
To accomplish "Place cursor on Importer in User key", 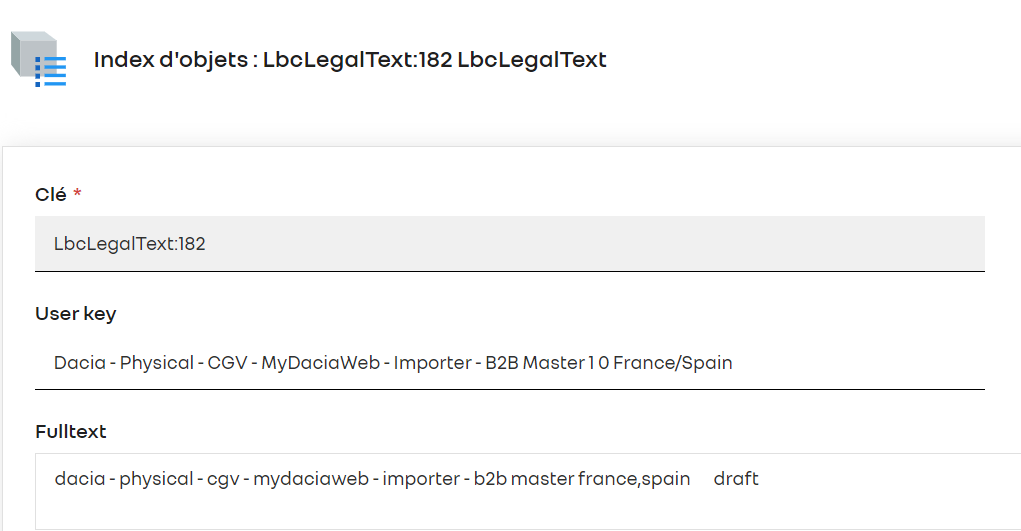I will 432,363.
